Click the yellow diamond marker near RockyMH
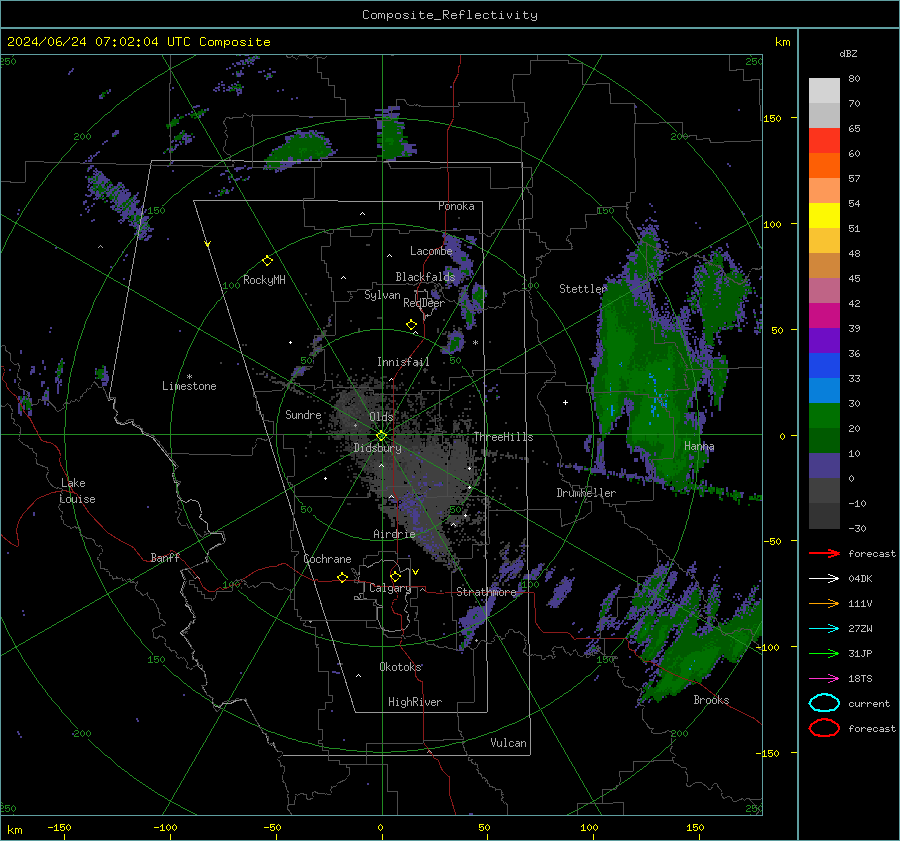The width and height of the screenshot is (900, 841). click(267, 261)
